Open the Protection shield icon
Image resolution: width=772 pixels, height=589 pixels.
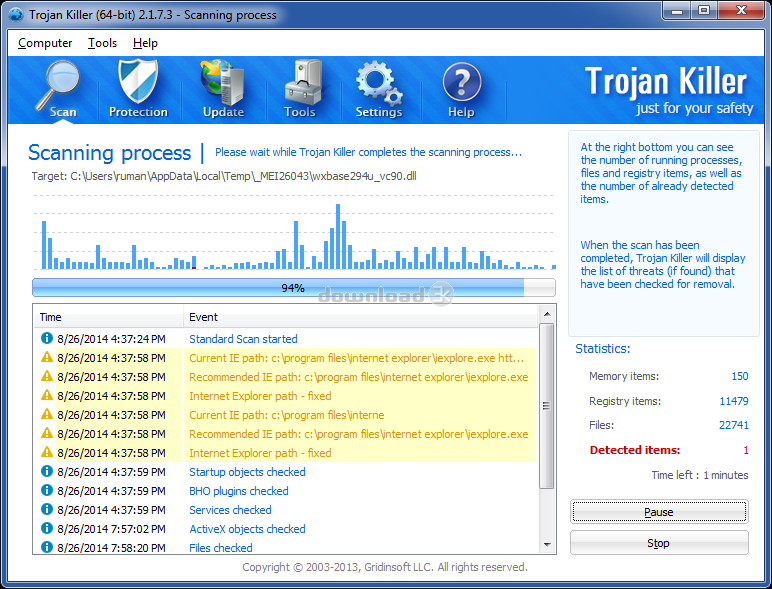(x=138, y=82)
